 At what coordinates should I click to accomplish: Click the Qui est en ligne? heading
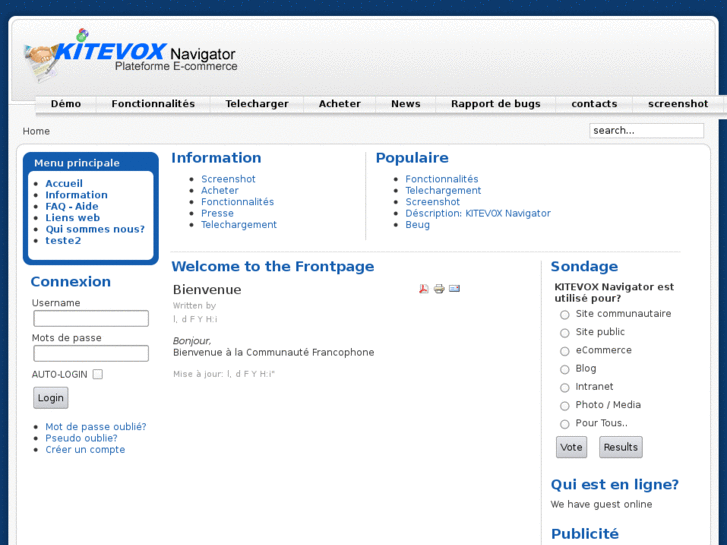(x=615, y=484)
